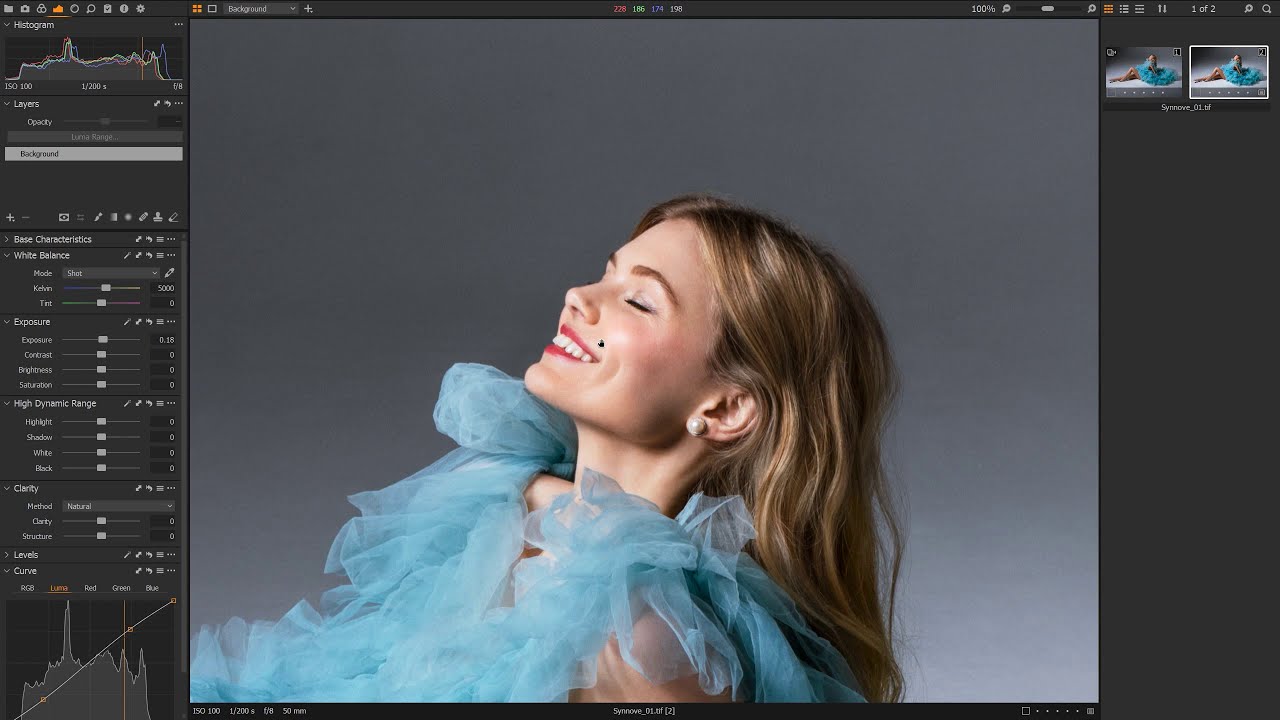This screenshot has width=1280, height=720.
Task: Open the White Balance Mode dropdown
Action: 111,273
